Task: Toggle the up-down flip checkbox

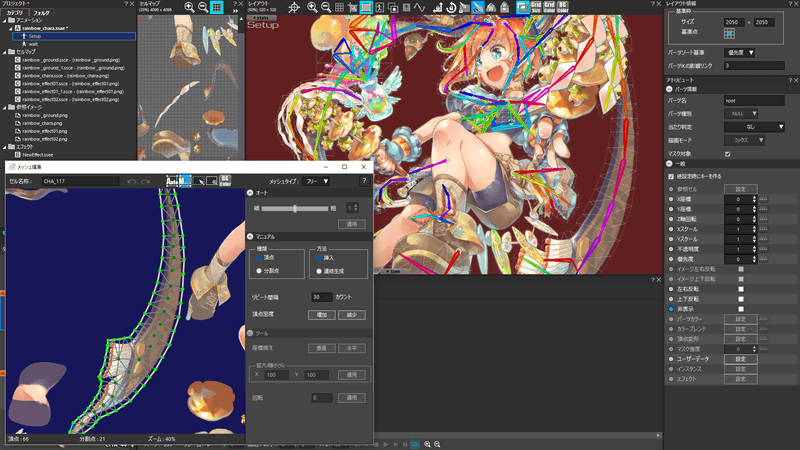Action: coord(741,299)
